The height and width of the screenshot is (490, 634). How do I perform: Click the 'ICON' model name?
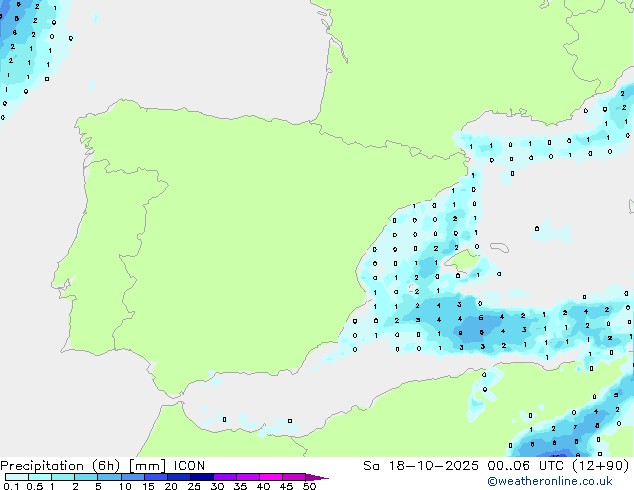[189, 466]
